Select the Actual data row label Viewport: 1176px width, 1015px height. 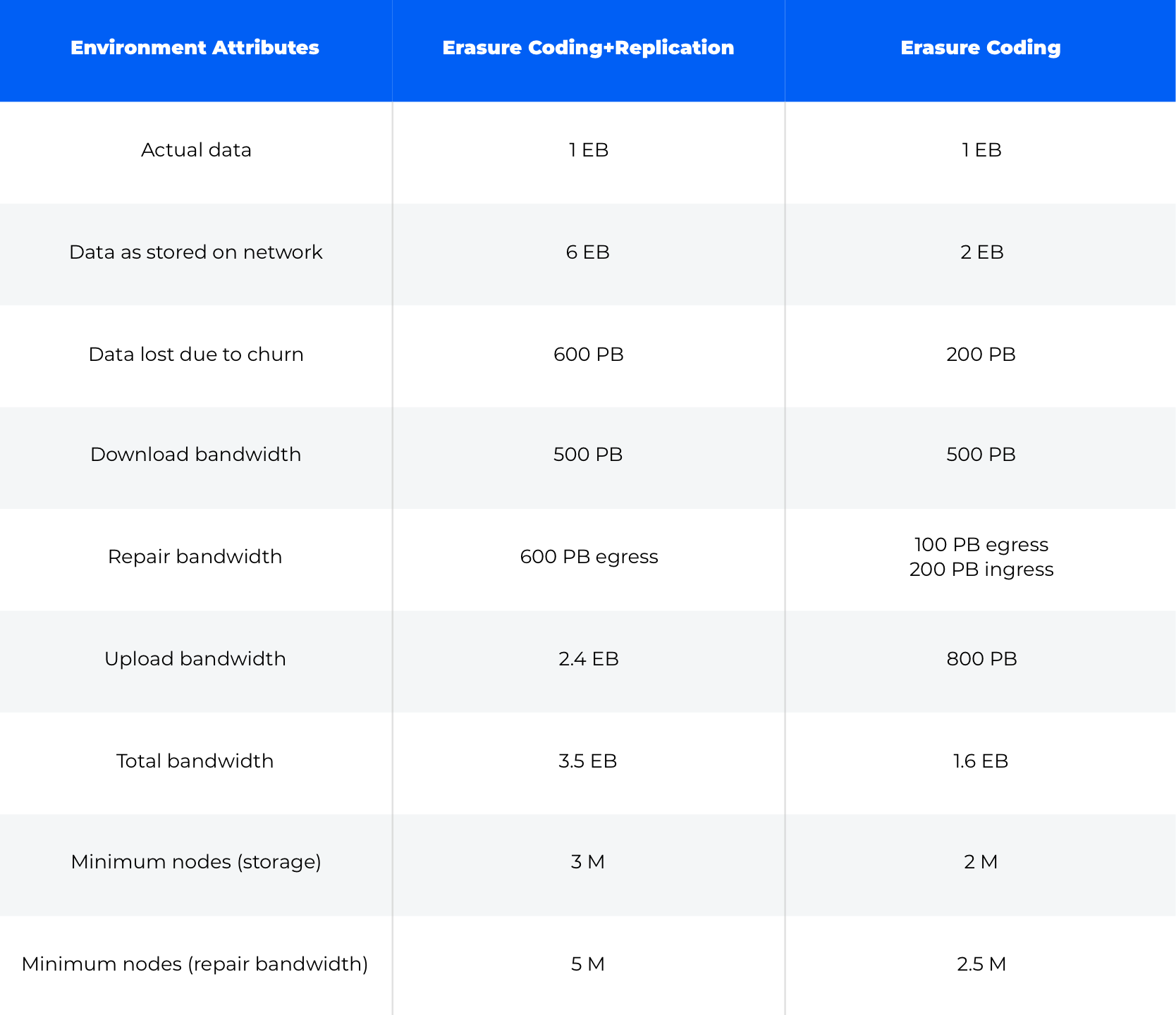click(x=196, y=150)
